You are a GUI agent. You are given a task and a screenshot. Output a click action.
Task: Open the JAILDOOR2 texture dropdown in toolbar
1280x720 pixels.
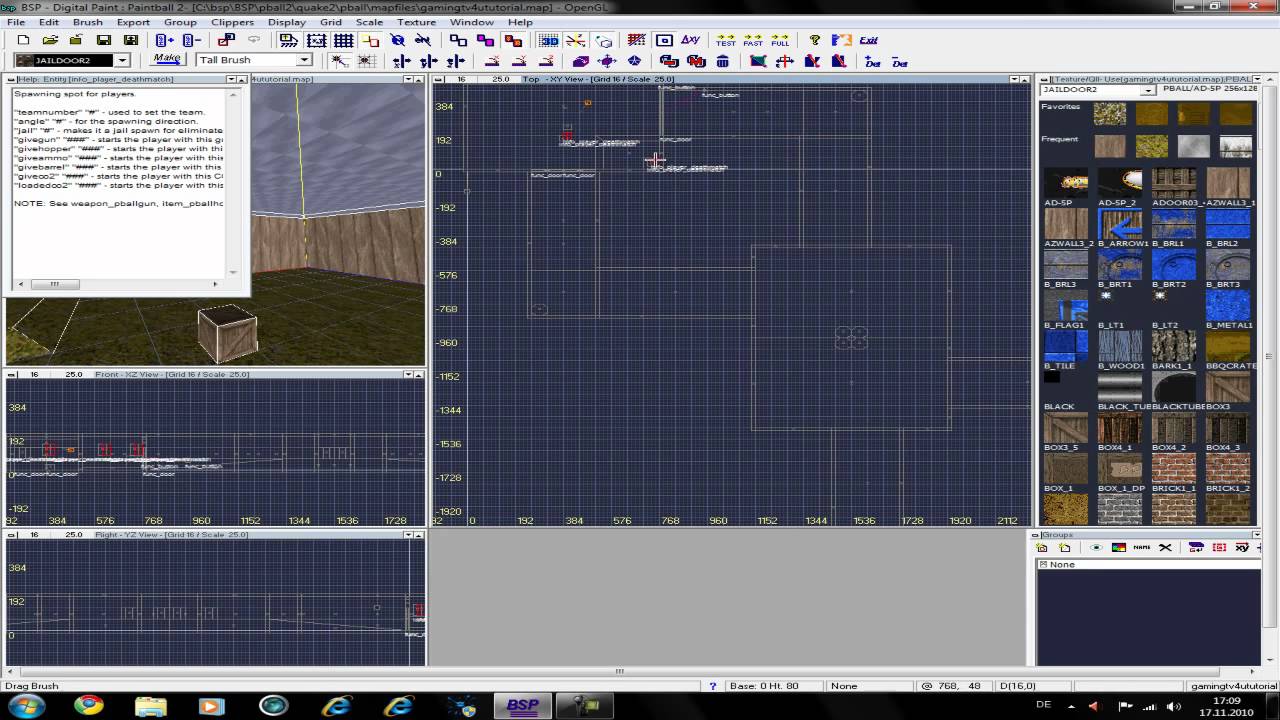tap(122, 61)
